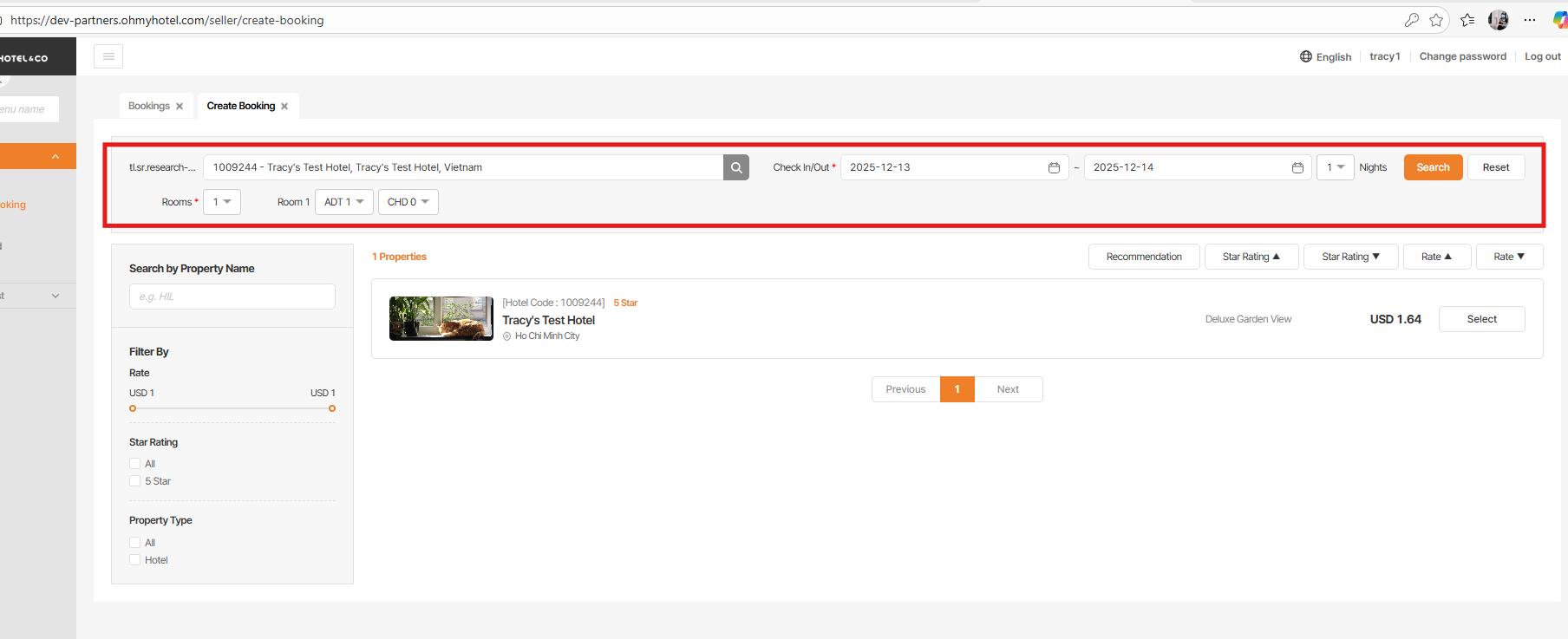1568x639 pixels.
Task: Click the browser address bar URL
Action: (x=167, y=20)
